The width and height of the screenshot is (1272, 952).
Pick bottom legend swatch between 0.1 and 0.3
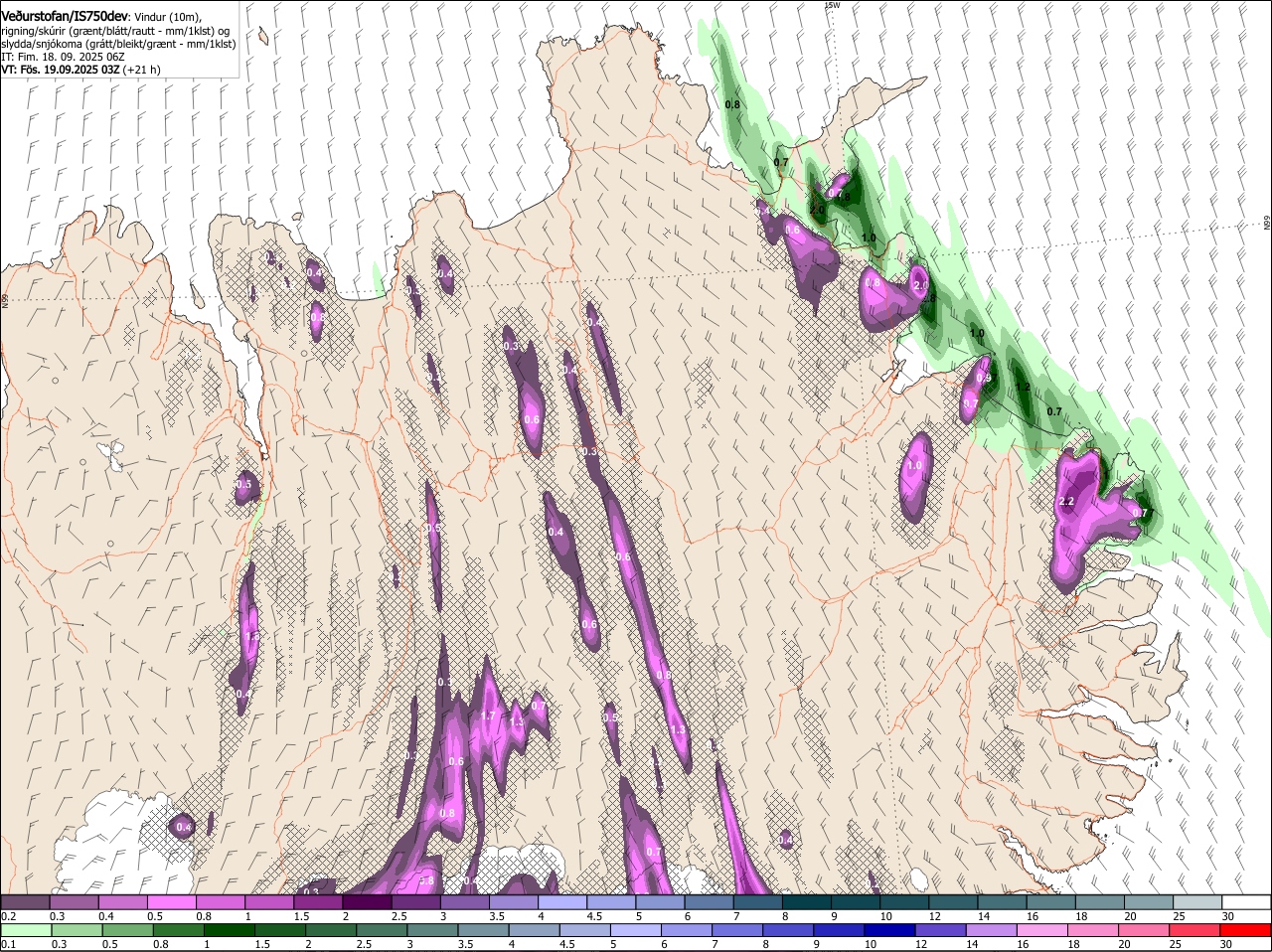[x=25, y=930]
